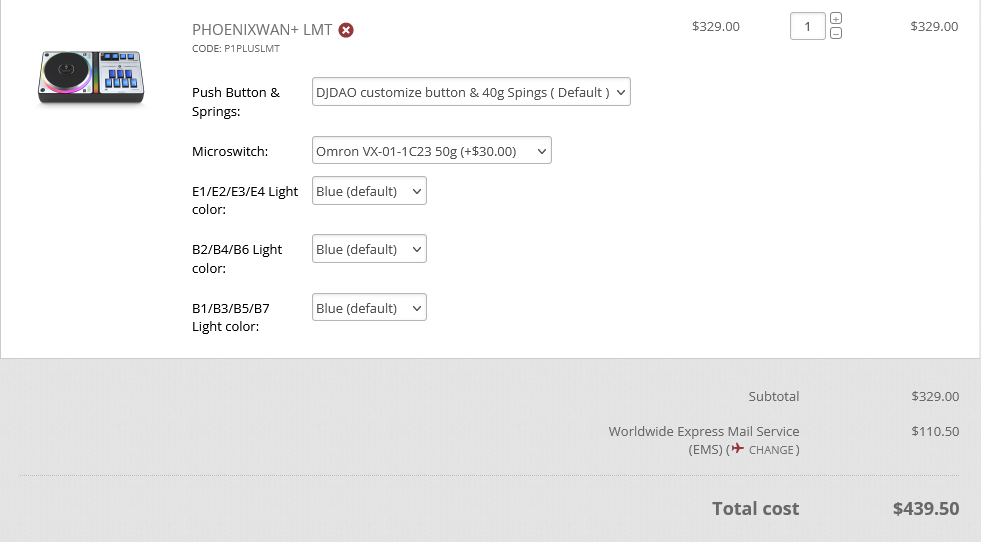Click the $329.00 unit price
This screenshot has width=981, height=542.
coord(716,26)
